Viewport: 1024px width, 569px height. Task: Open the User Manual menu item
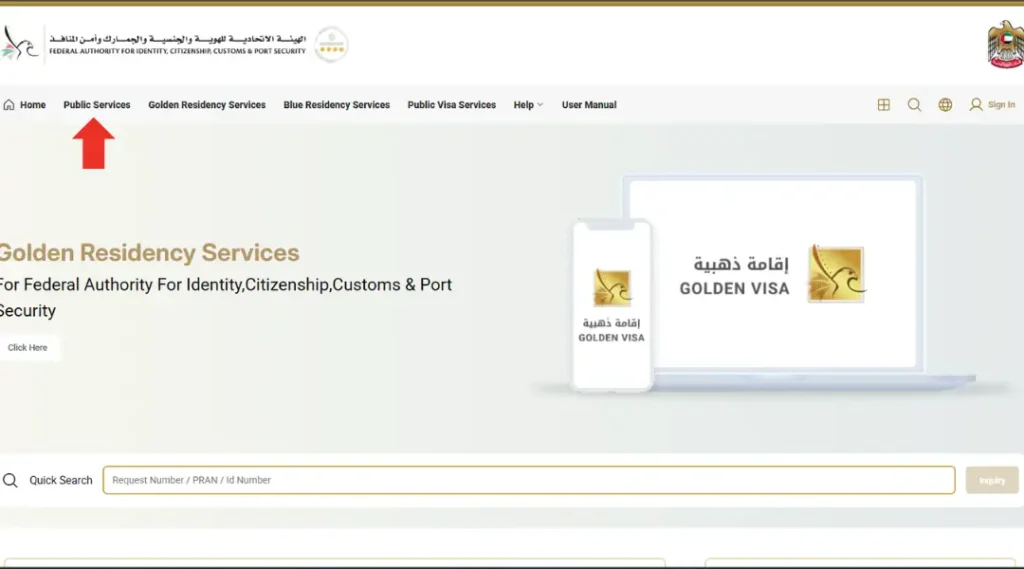(x=589, y=105)
